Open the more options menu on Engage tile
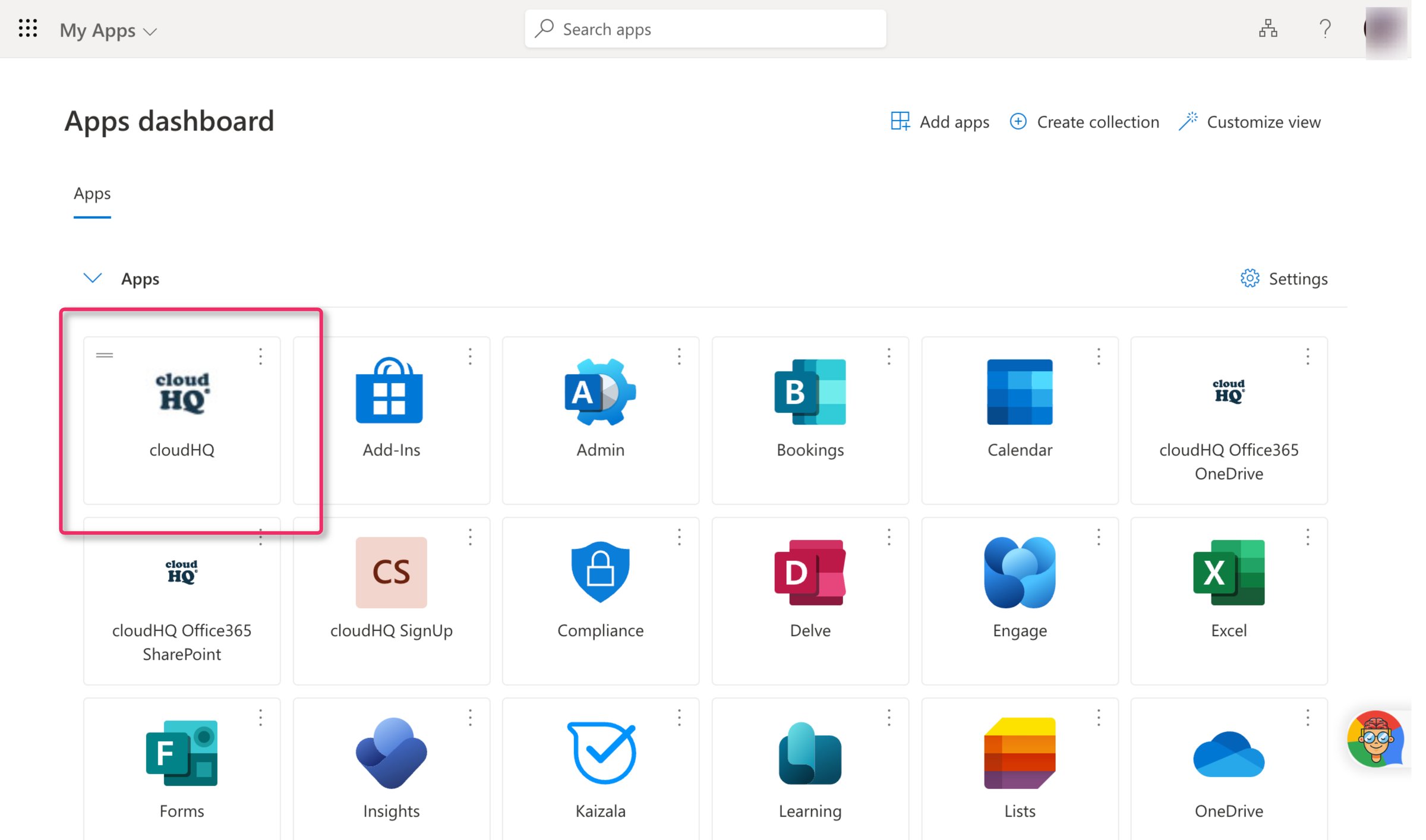 point(1099,537)
